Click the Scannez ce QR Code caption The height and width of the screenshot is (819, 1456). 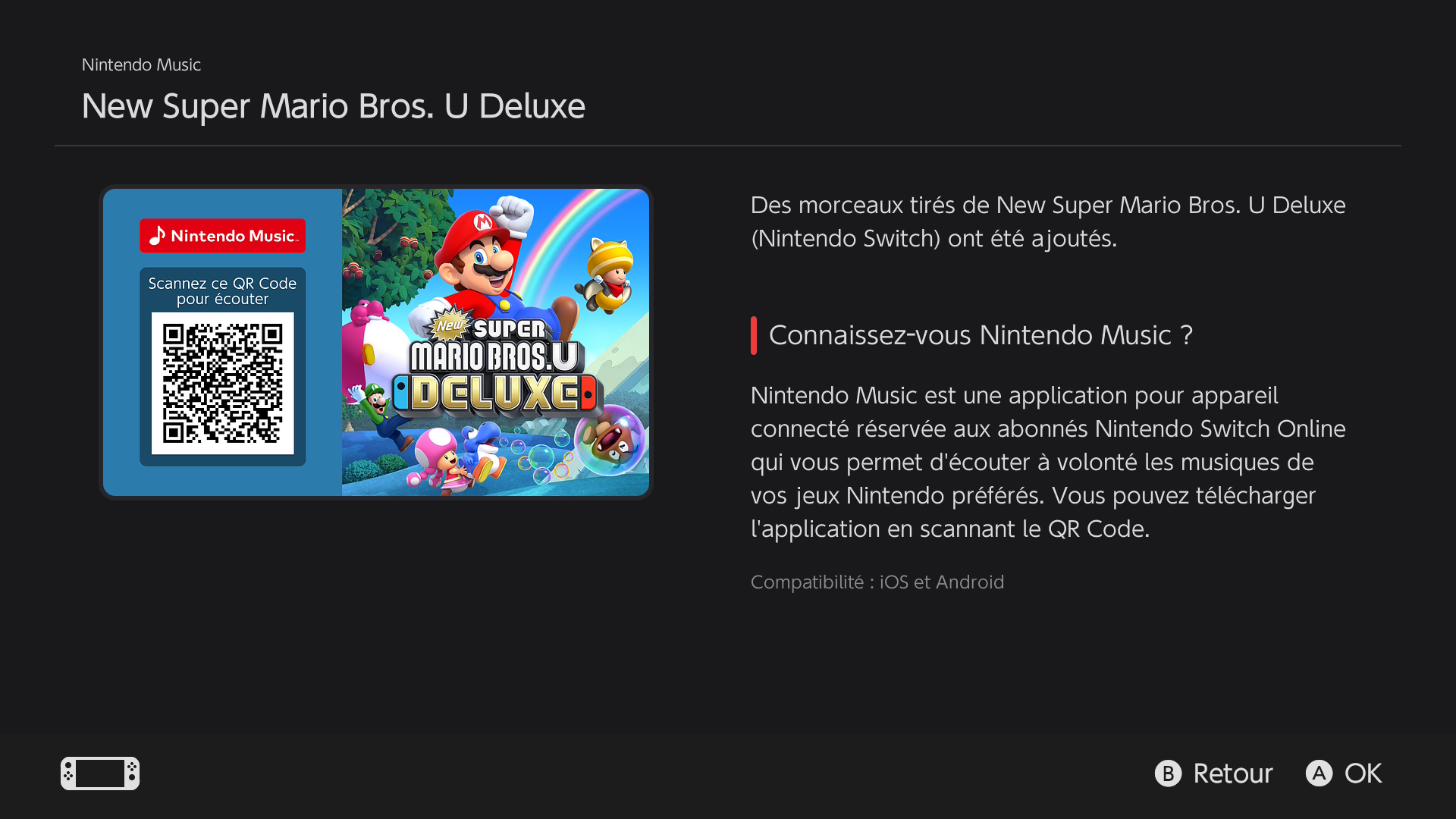pyautogui.click(x=222, y=291)
